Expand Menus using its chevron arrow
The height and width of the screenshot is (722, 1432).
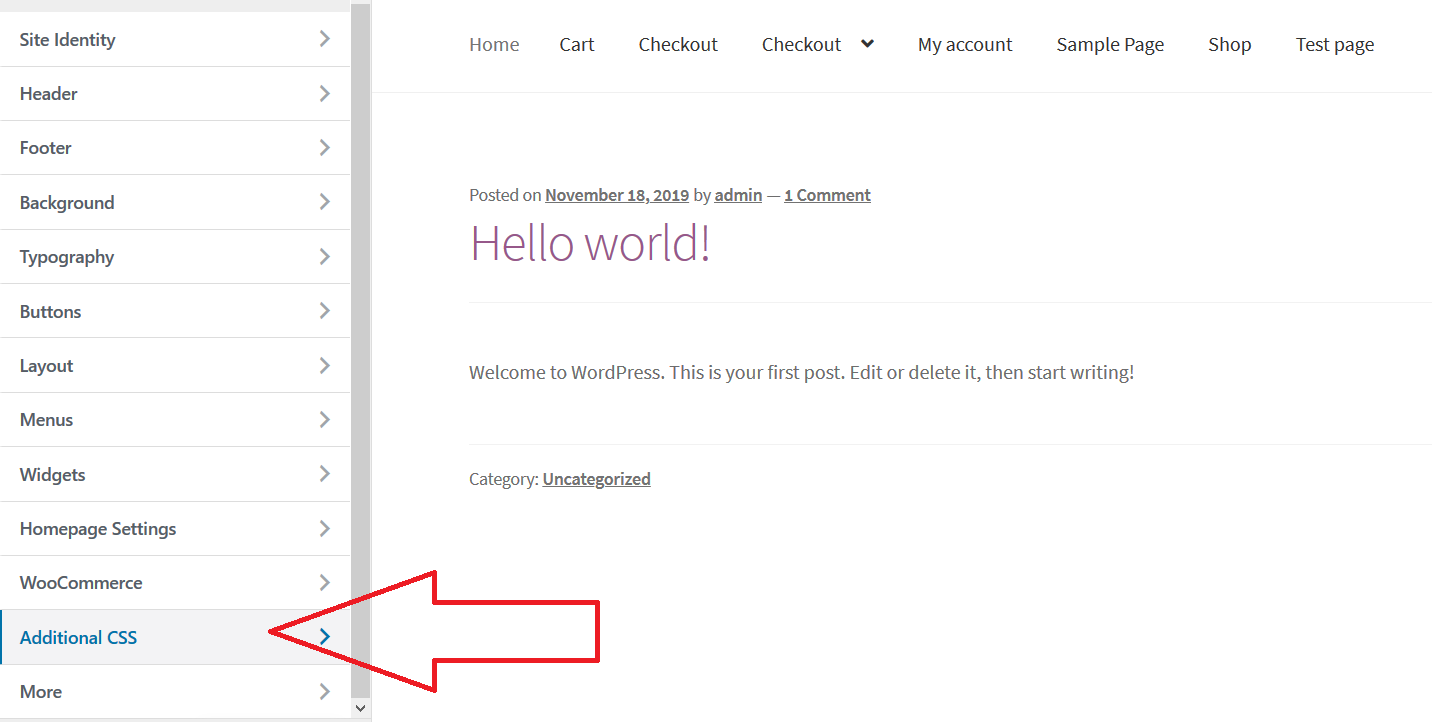(x=324, y=419)
